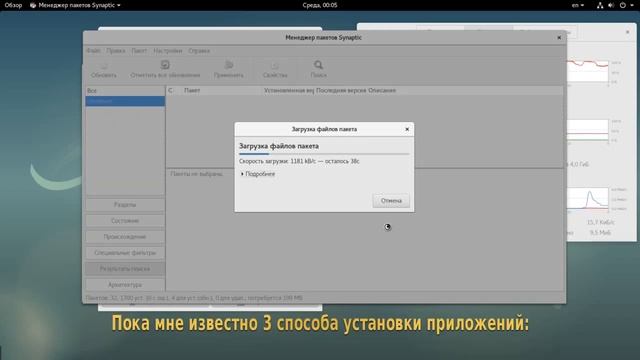Image resolution: width=640 pixels, height=360 pixels.
Task: Click the Архитектура filter button
Action: [x=125, y=284]
